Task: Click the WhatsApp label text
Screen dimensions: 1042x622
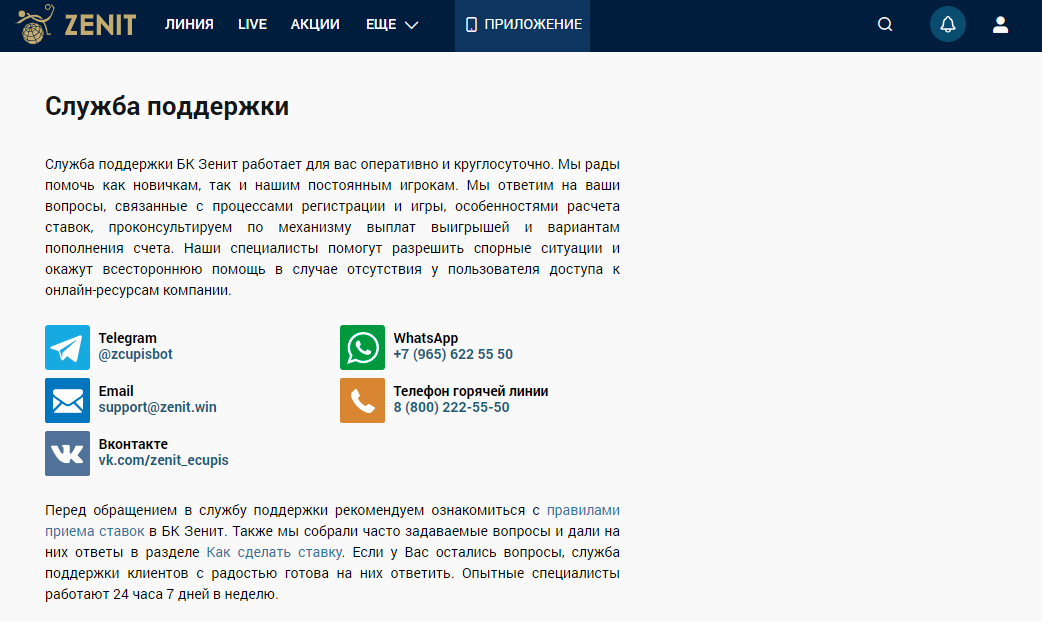Action: 425,338
